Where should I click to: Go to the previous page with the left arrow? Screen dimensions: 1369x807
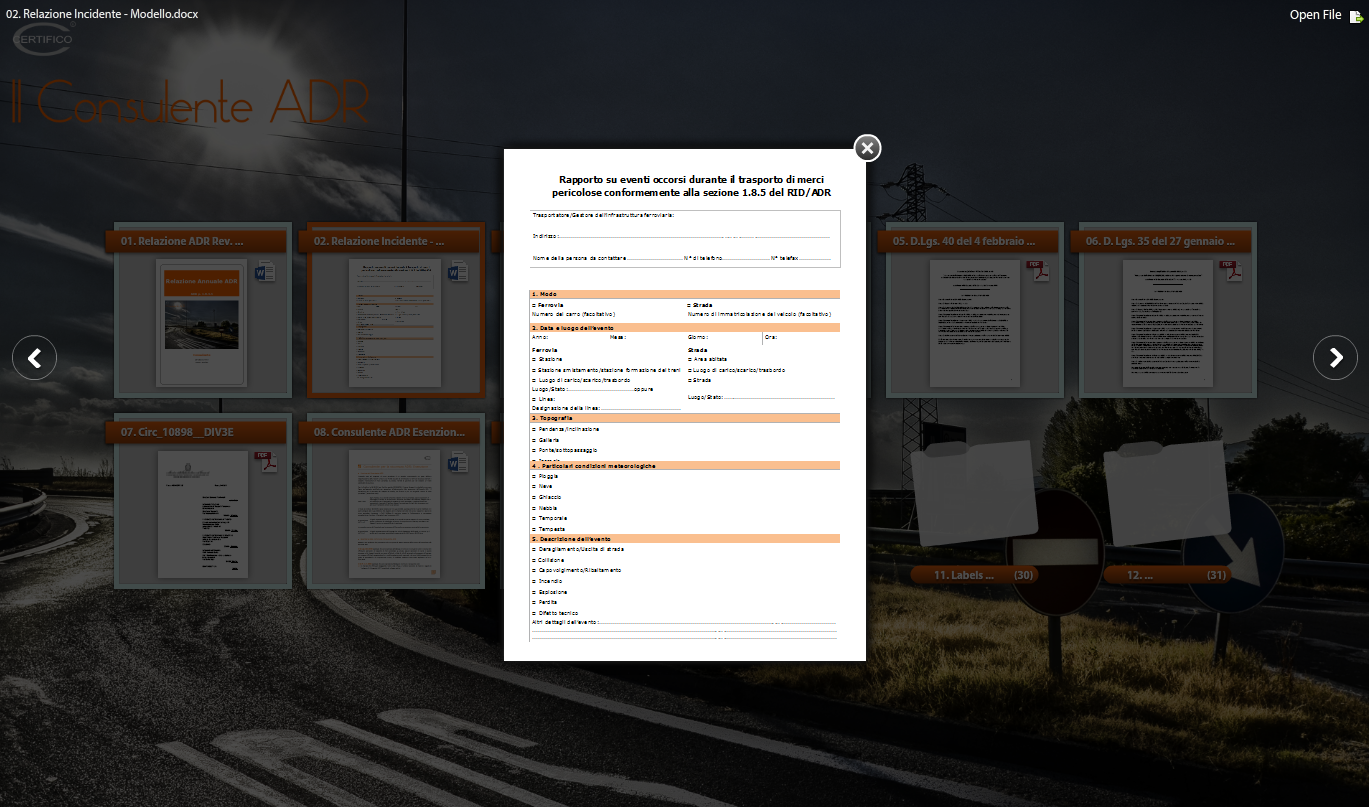pyautogui.click(x=34, y=357)
